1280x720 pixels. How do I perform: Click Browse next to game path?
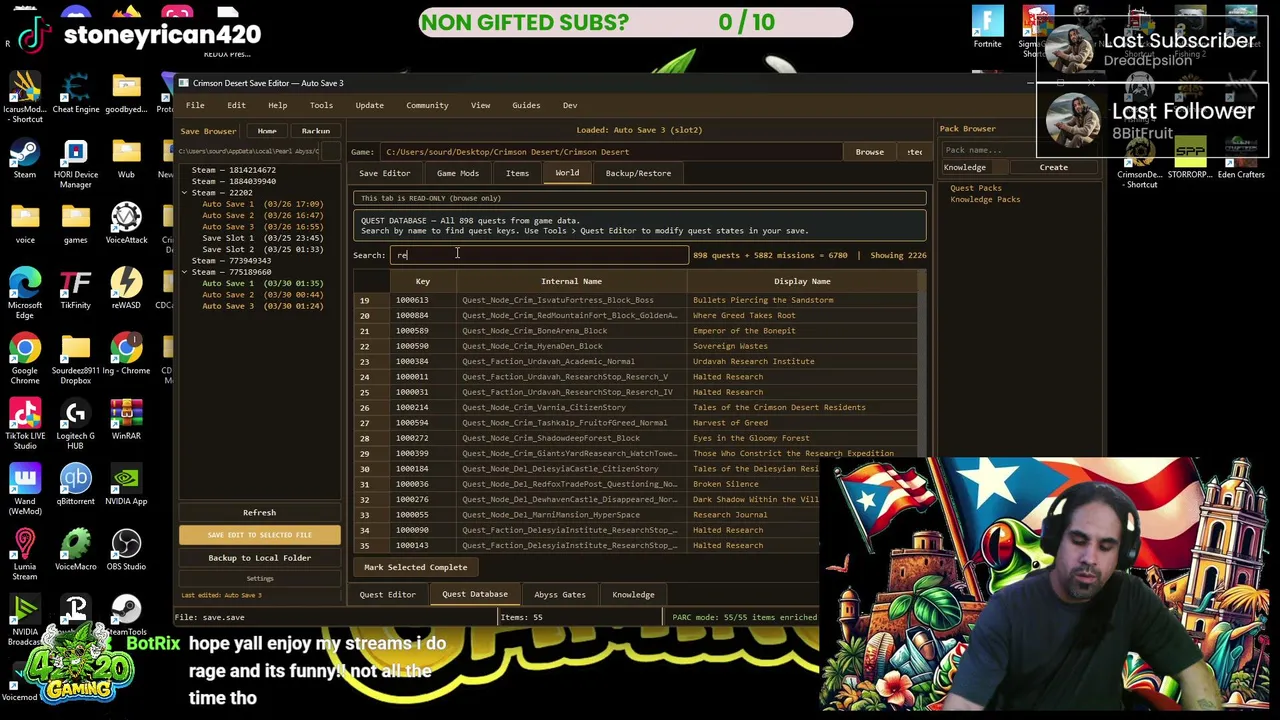[x=869, y=152]
